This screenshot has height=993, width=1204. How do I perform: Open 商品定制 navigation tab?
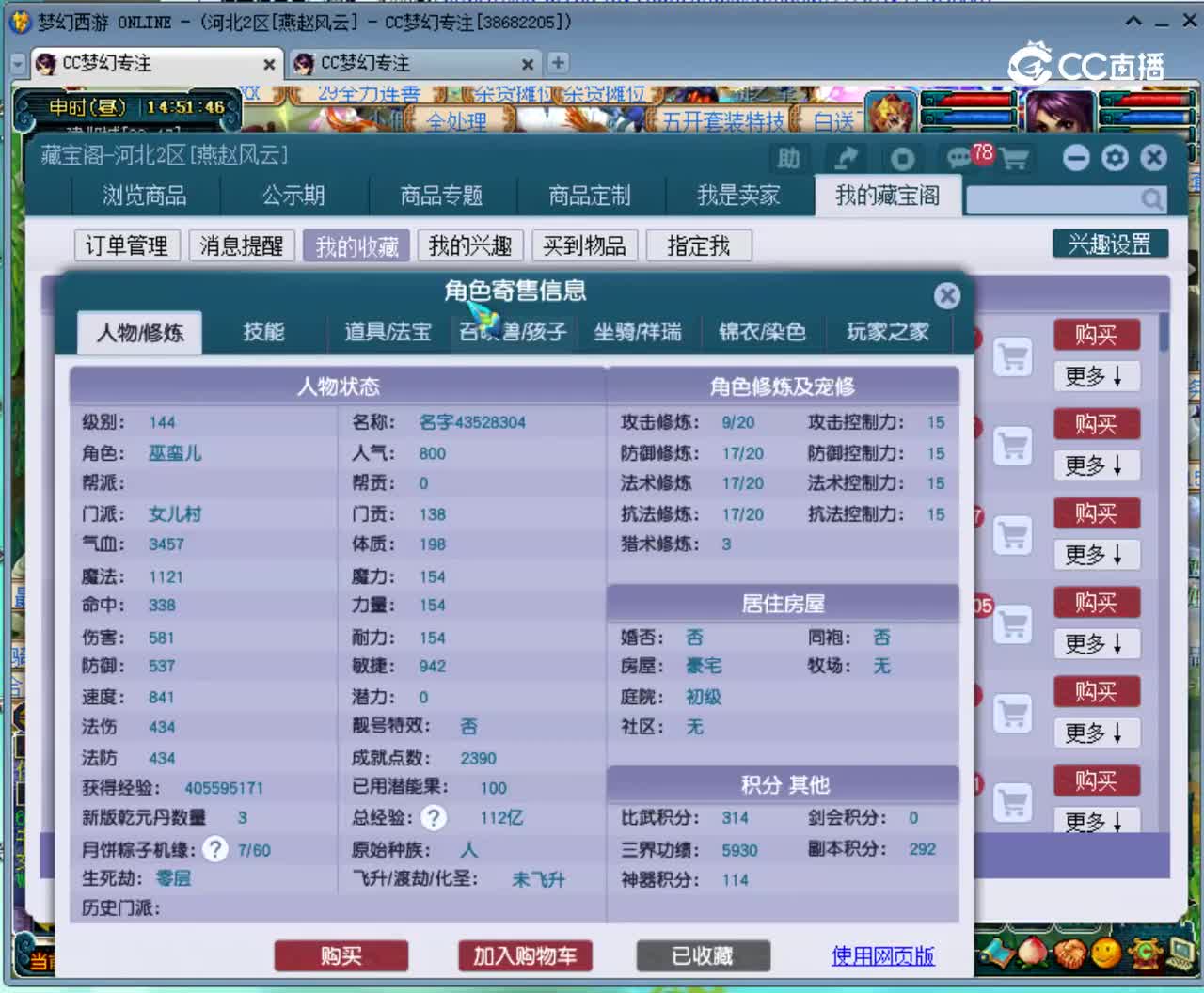[x=590, y=196]
